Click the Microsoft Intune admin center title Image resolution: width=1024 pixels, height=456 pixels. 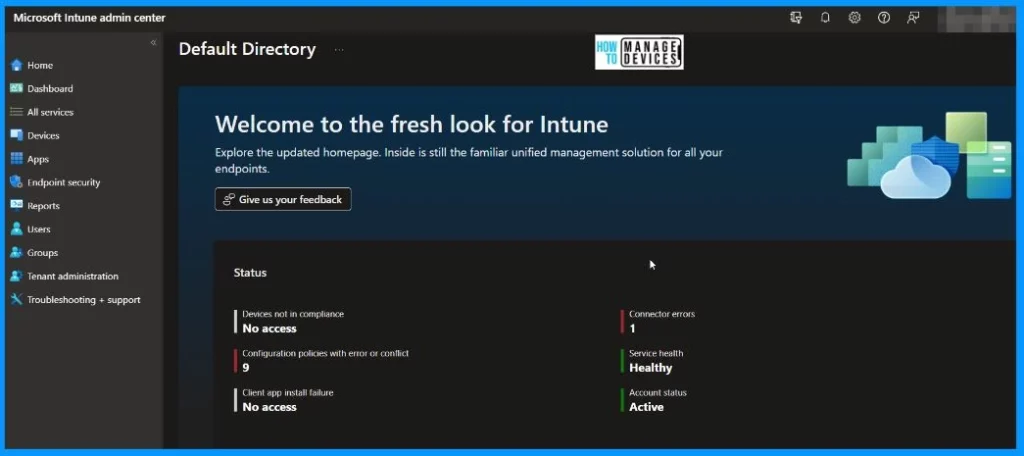[89, 18]
